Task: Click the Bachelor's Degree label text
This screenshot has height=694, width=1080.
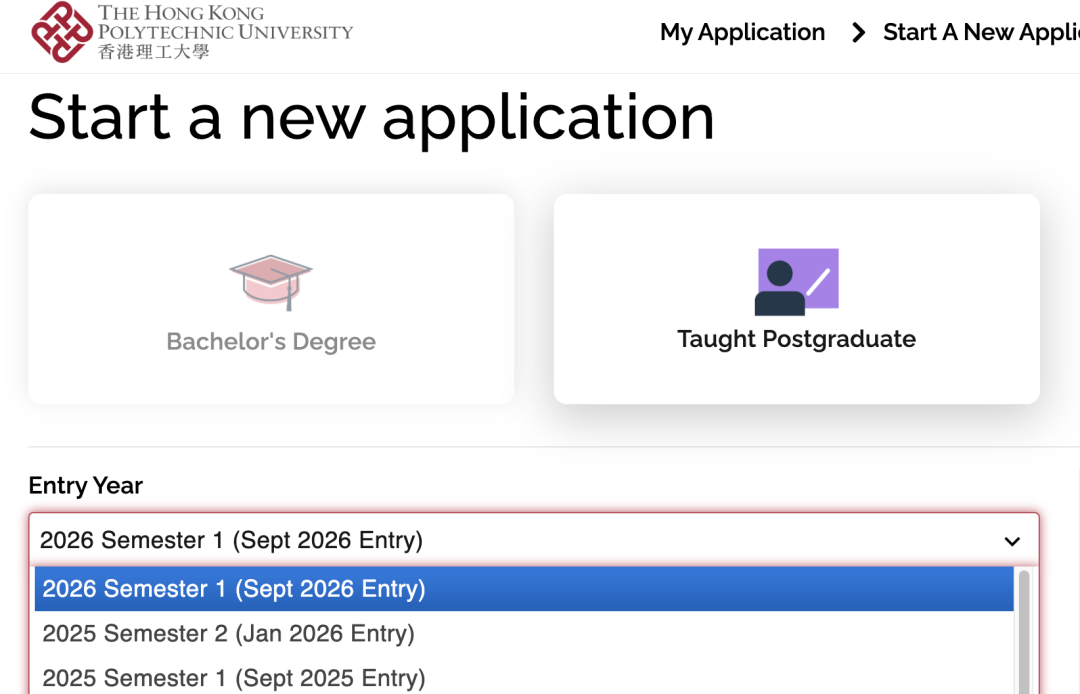Action: click(271, 341)
